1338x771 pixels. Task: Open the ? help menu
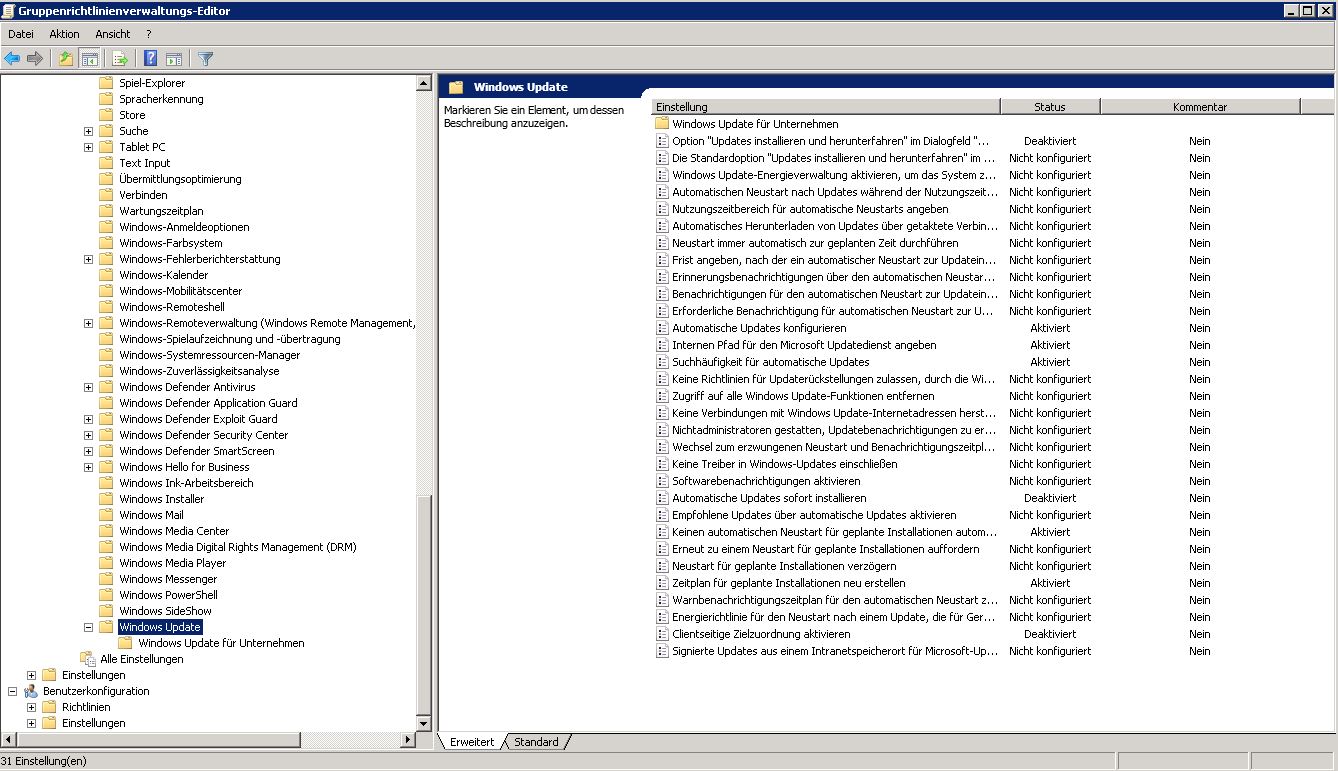148,34
